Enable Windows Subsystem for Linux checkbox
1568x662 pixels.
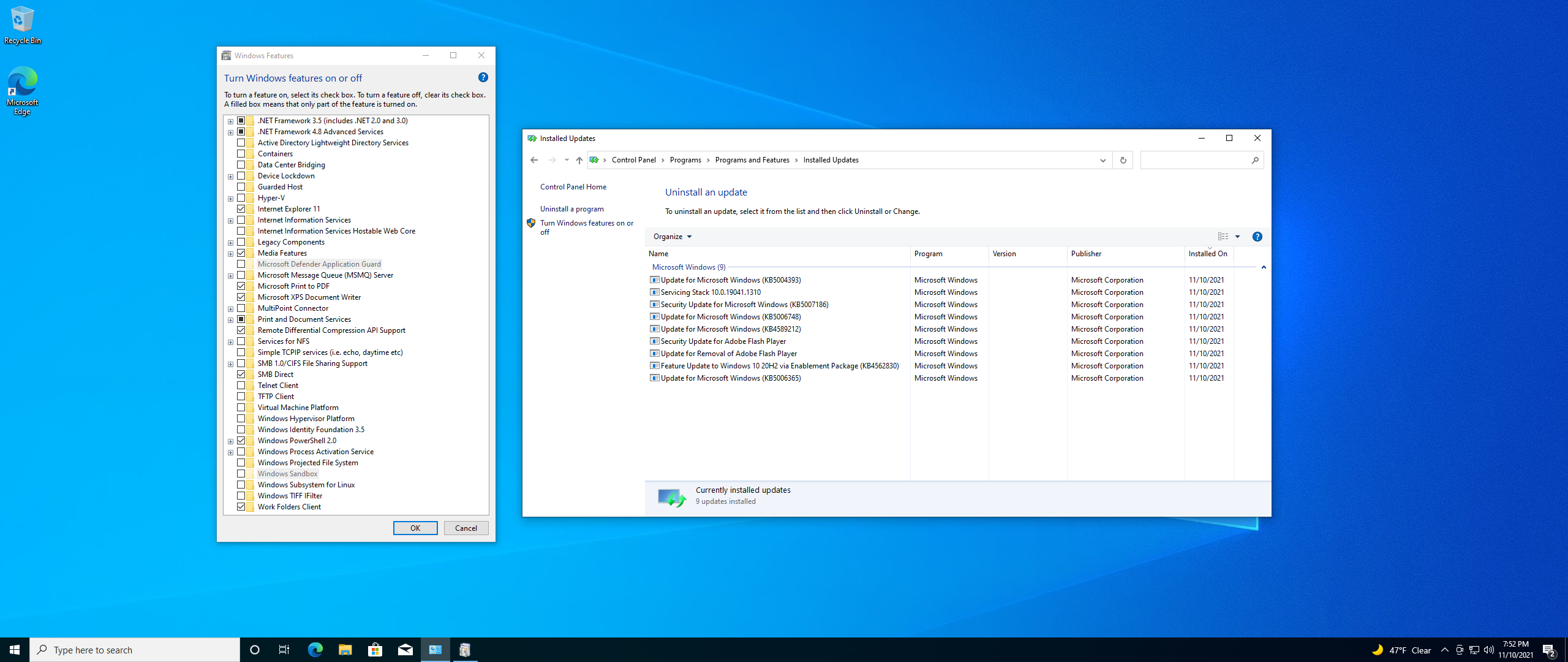coord(241,485)
